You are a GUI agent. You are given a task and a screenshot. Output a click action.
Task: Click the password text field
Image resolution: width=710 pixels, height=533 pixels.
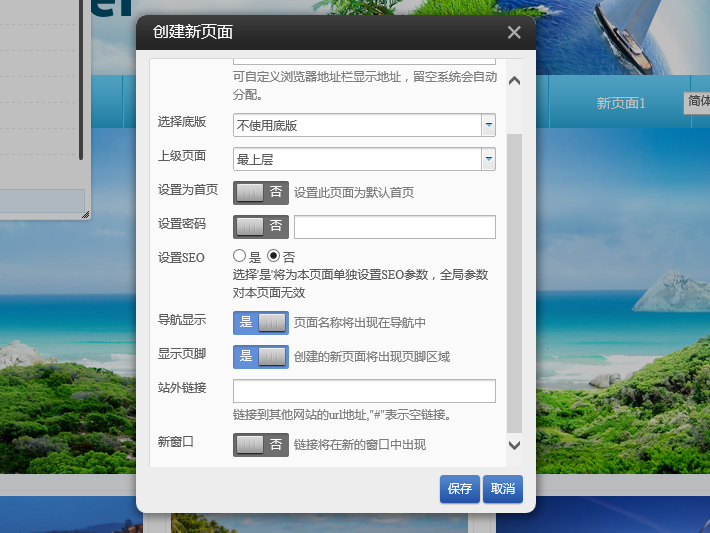(x=395, y=227)
